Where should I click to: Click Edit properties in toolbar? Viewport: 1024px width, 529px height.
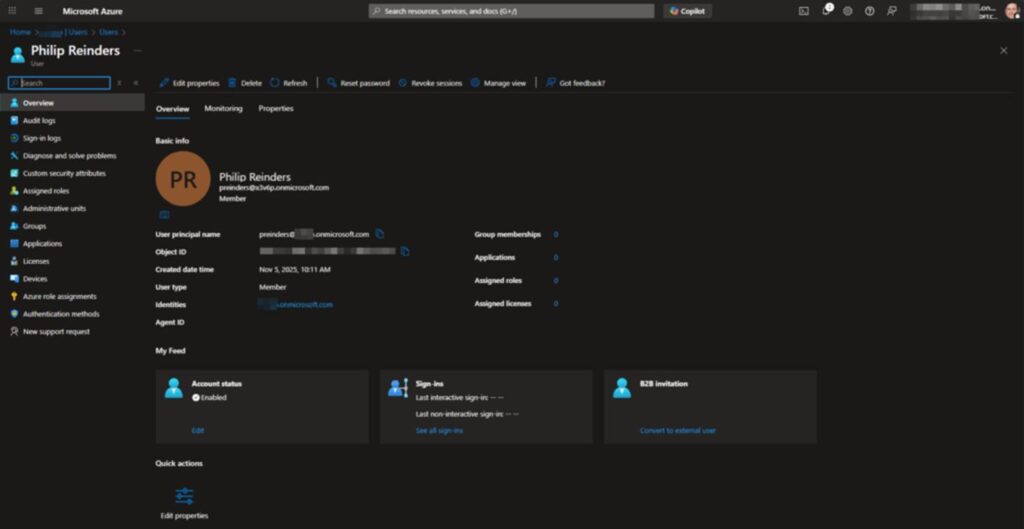pos(189,83)
